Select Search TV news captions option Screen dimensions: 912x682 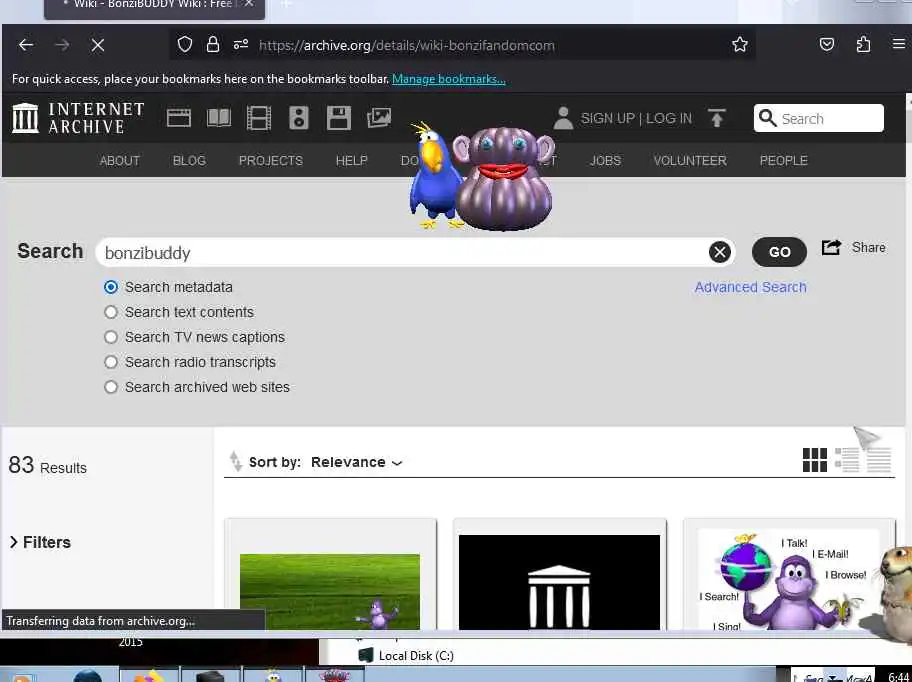(x=111, y=337)
